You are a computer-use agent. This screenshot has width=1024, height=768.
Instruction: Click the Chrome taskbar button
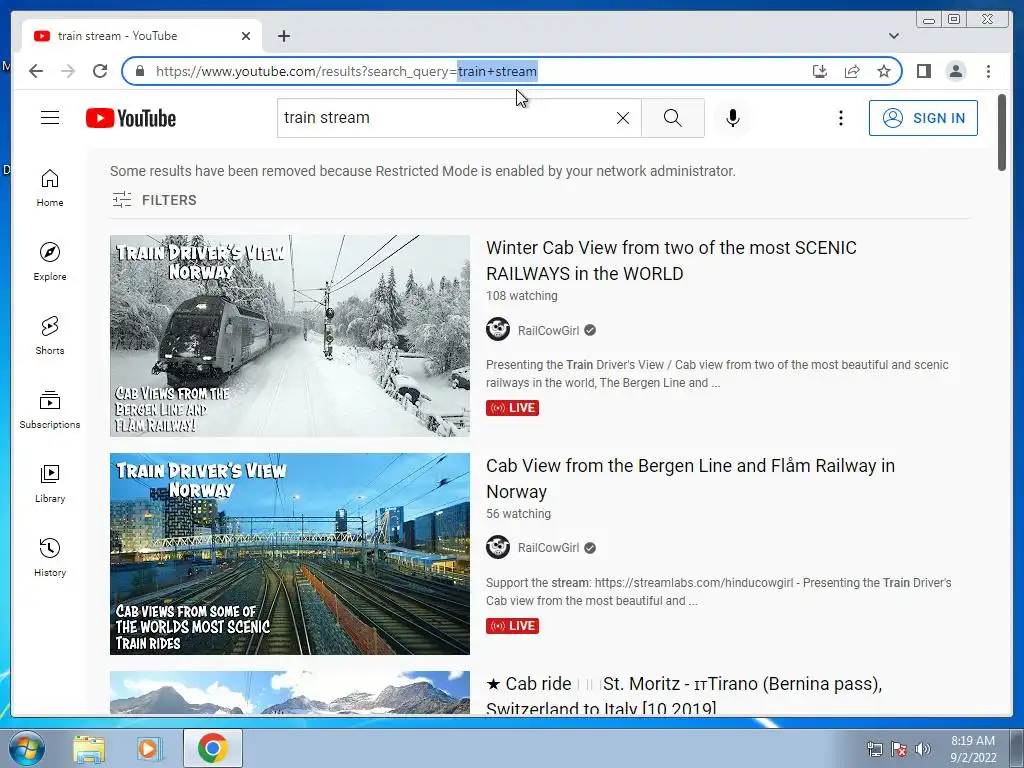(212, 748)
